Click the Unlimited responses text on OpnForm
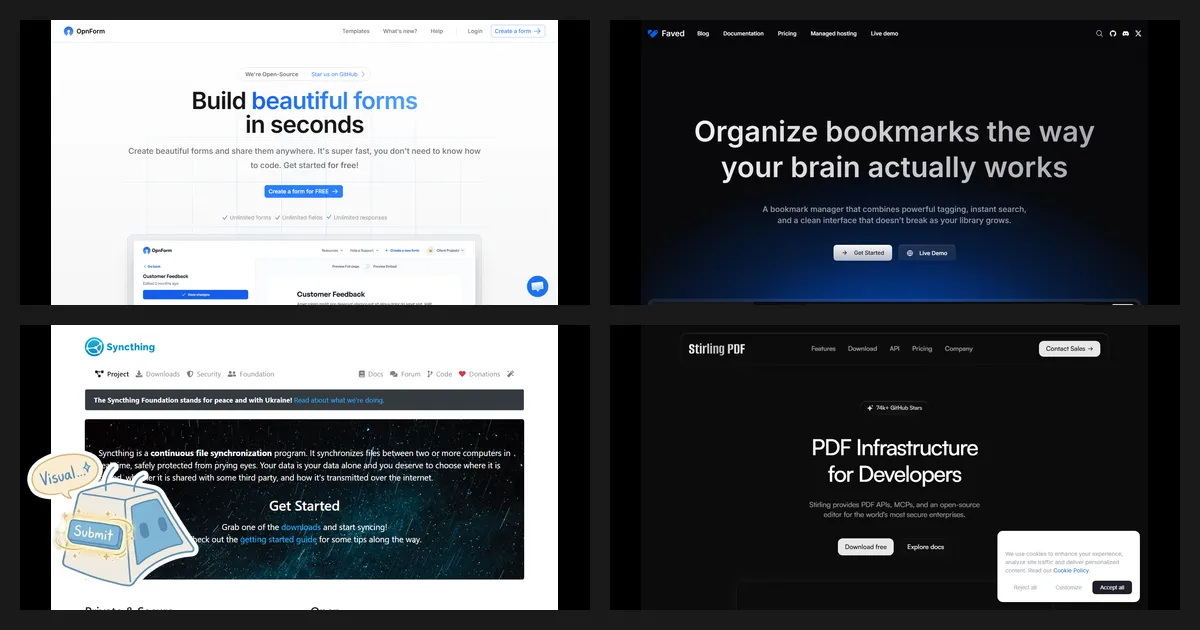Image resolution: width=1200 pixels, height=630 pixels. point(357,217)
